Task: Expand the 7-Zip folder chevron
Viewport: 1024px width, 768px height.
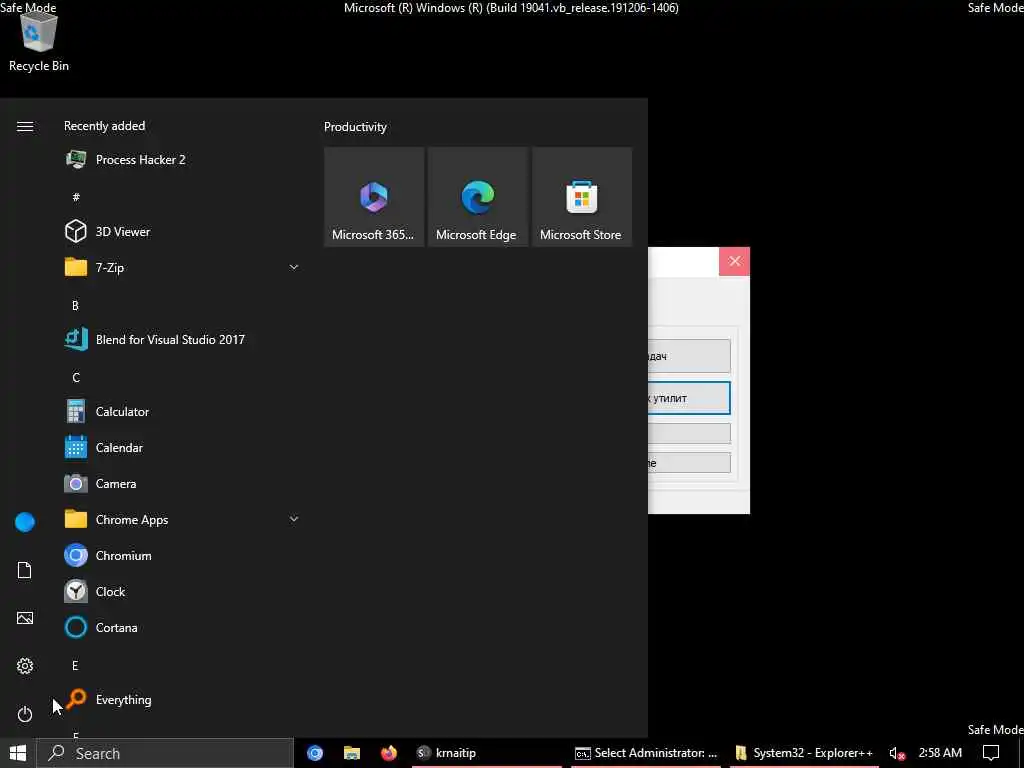Action: [294, 267]
